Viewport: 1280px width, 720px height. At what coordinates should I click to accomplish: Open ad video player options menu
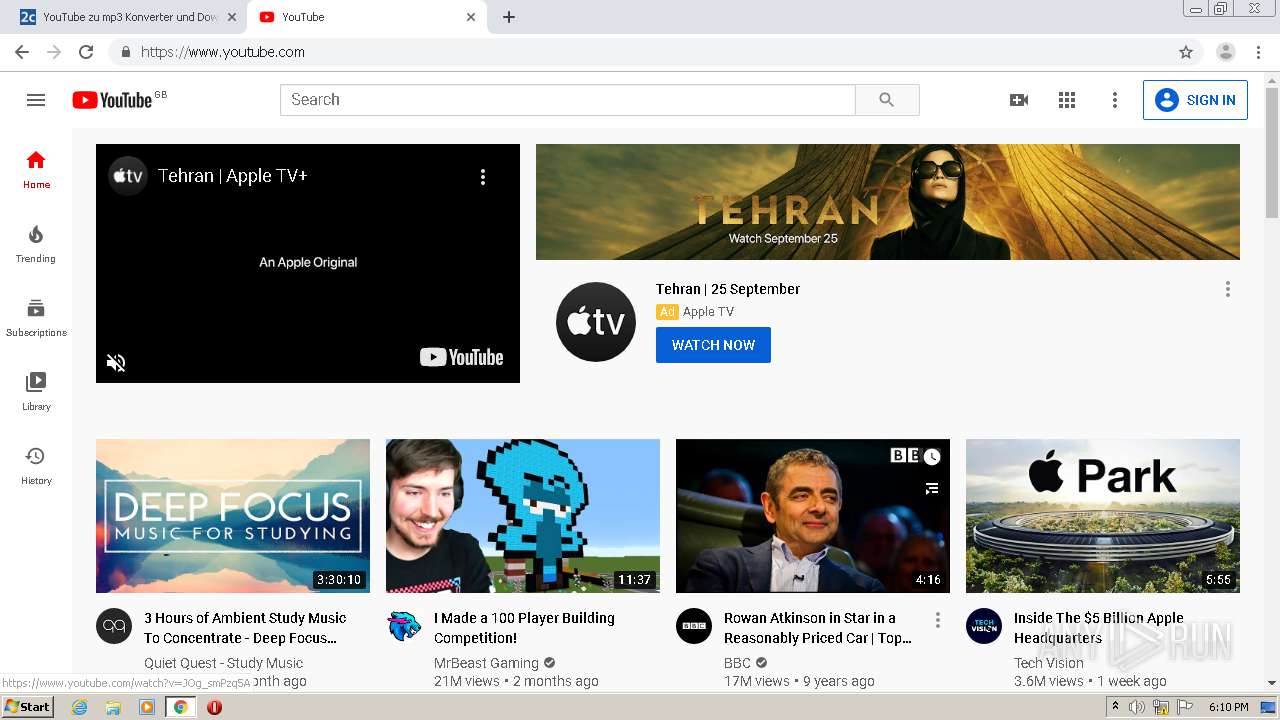[x=483, y=177]
